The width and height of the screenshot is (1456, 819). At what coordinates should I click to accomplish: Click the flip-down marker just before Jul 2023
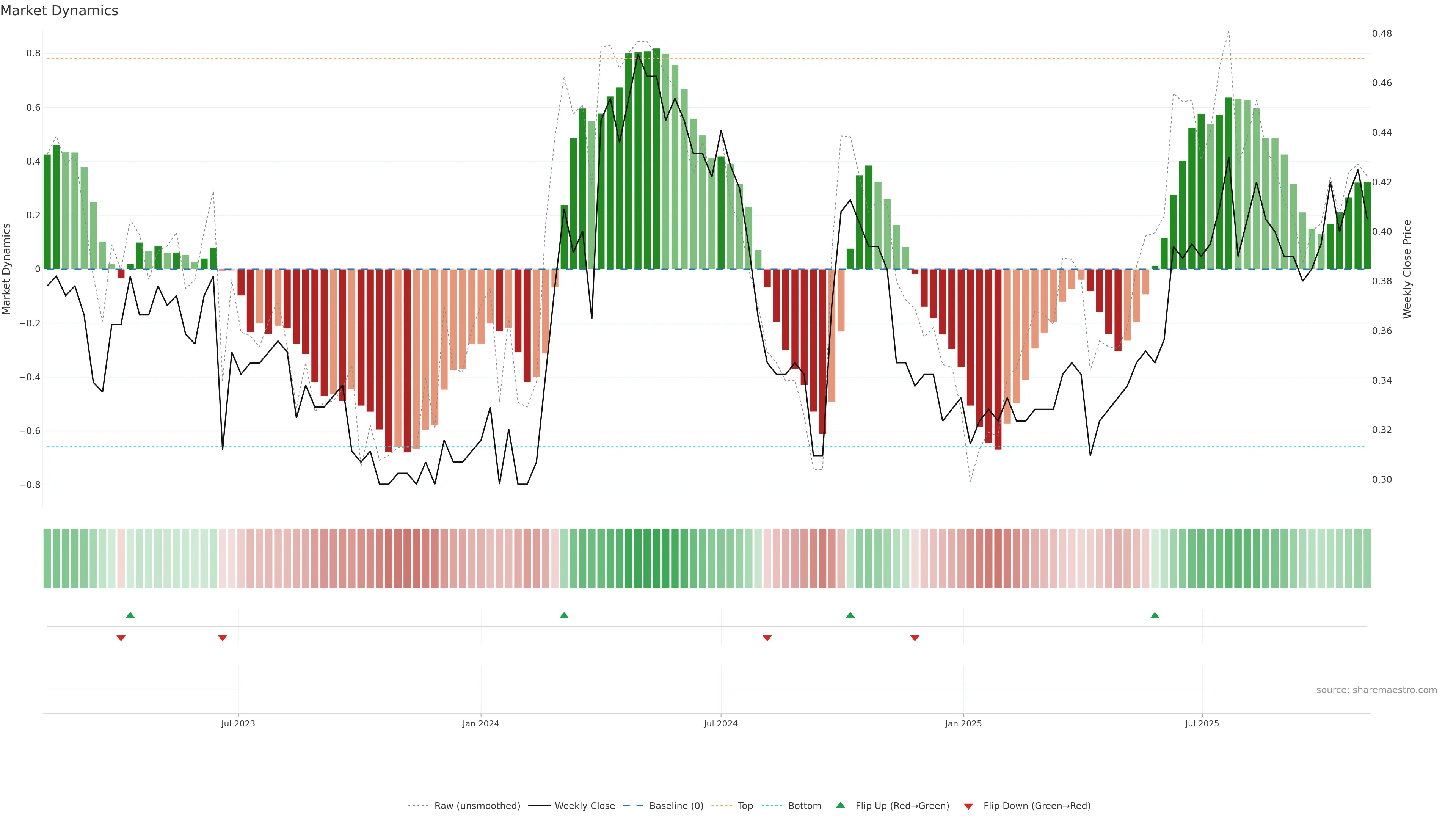pos(222,638)
